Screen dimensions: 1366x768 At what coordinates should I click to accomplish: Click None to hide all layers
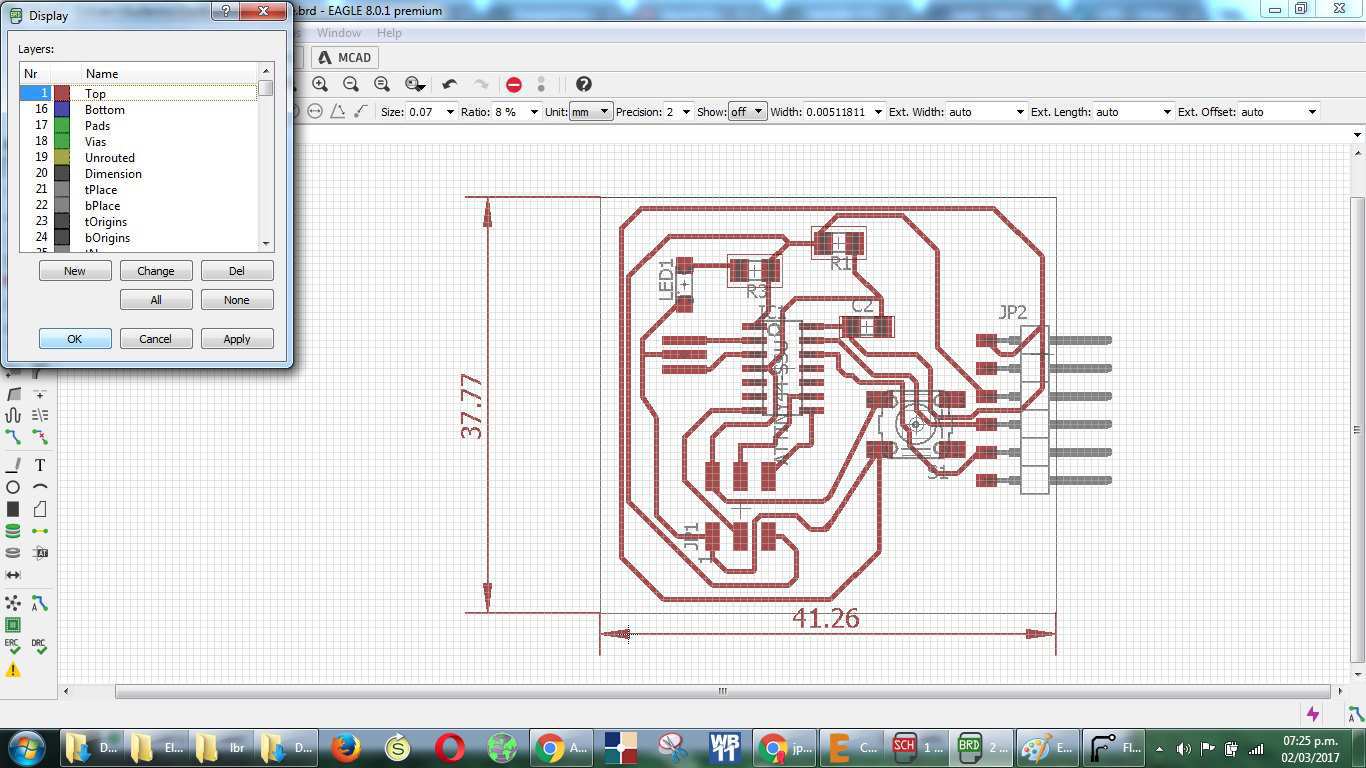[237, 300]
